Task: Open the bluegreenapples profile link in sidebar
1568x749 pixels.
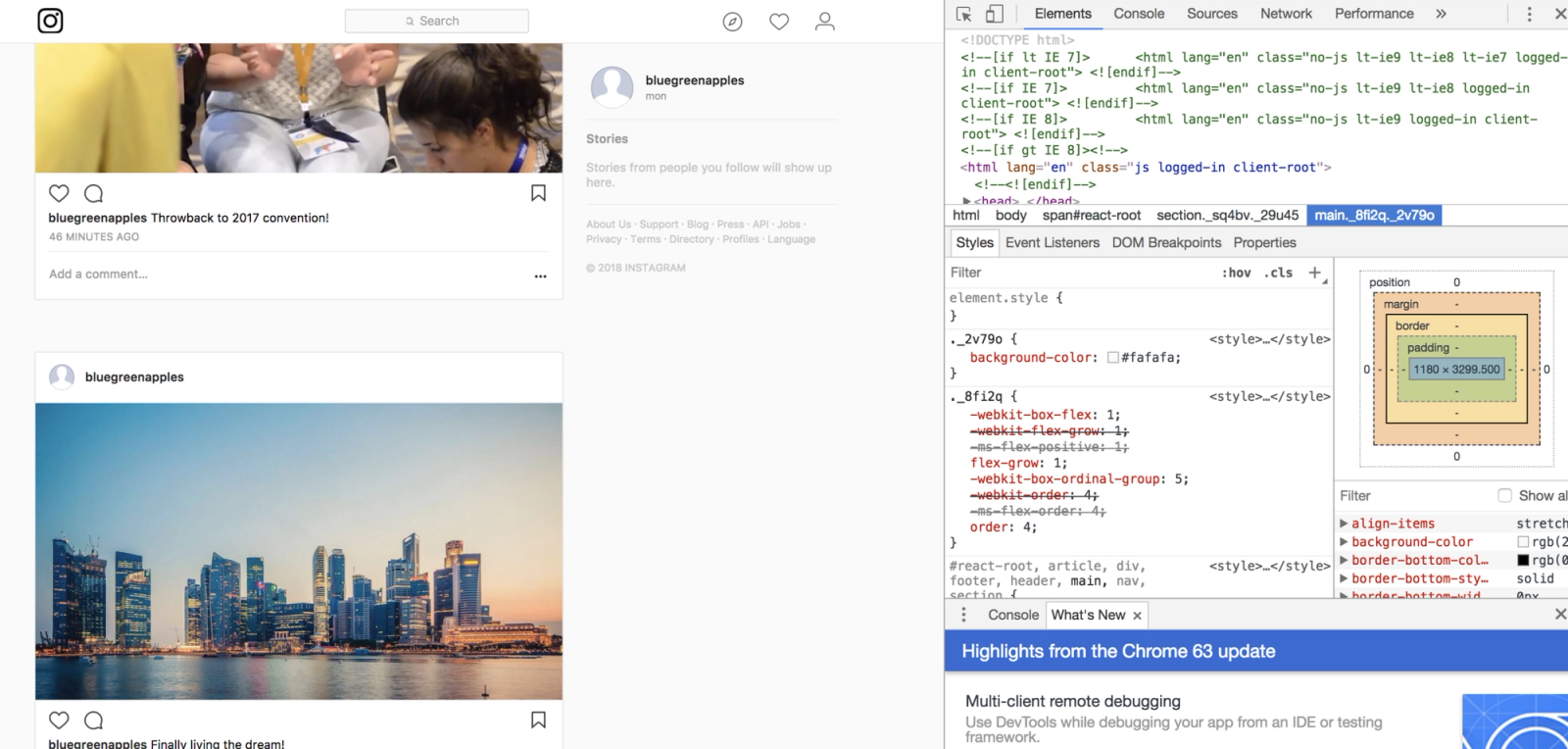Action: pos(695,80)
